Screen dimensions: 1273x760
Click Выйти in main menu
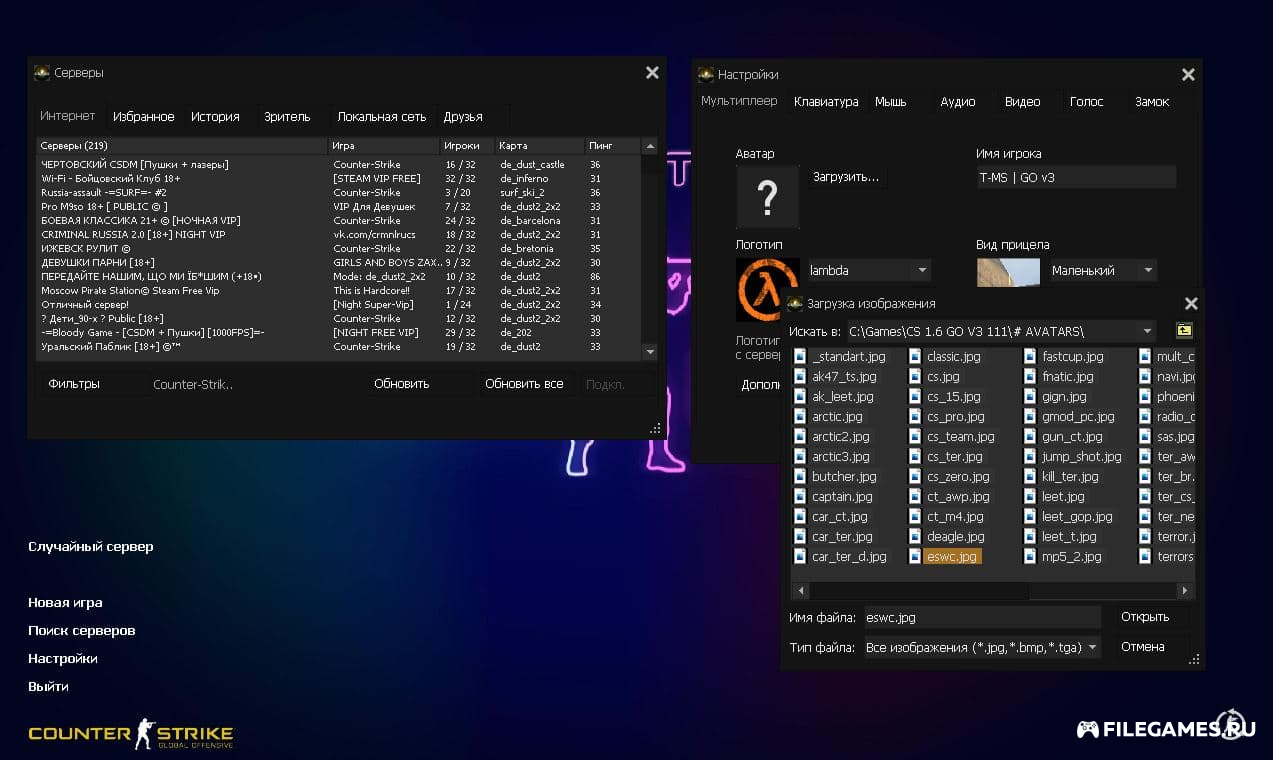coord(49,687)
